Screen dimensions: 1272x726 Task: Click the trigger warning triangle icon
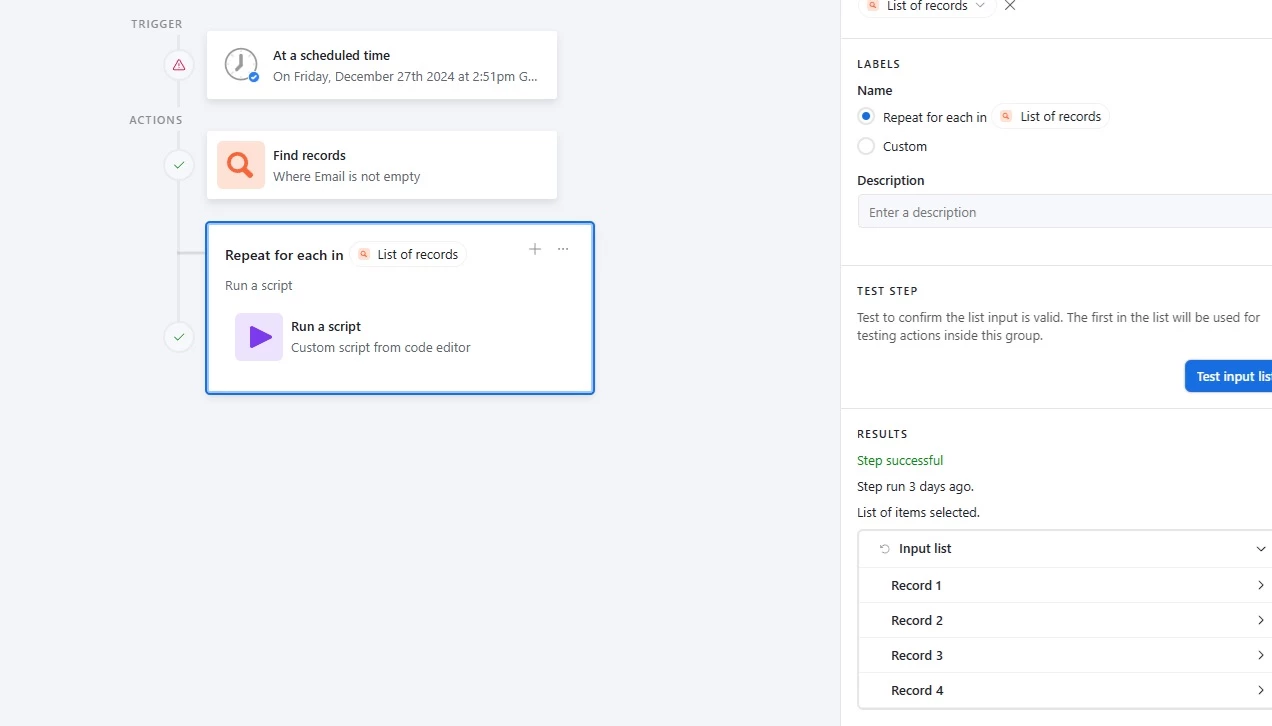[179, 65]
